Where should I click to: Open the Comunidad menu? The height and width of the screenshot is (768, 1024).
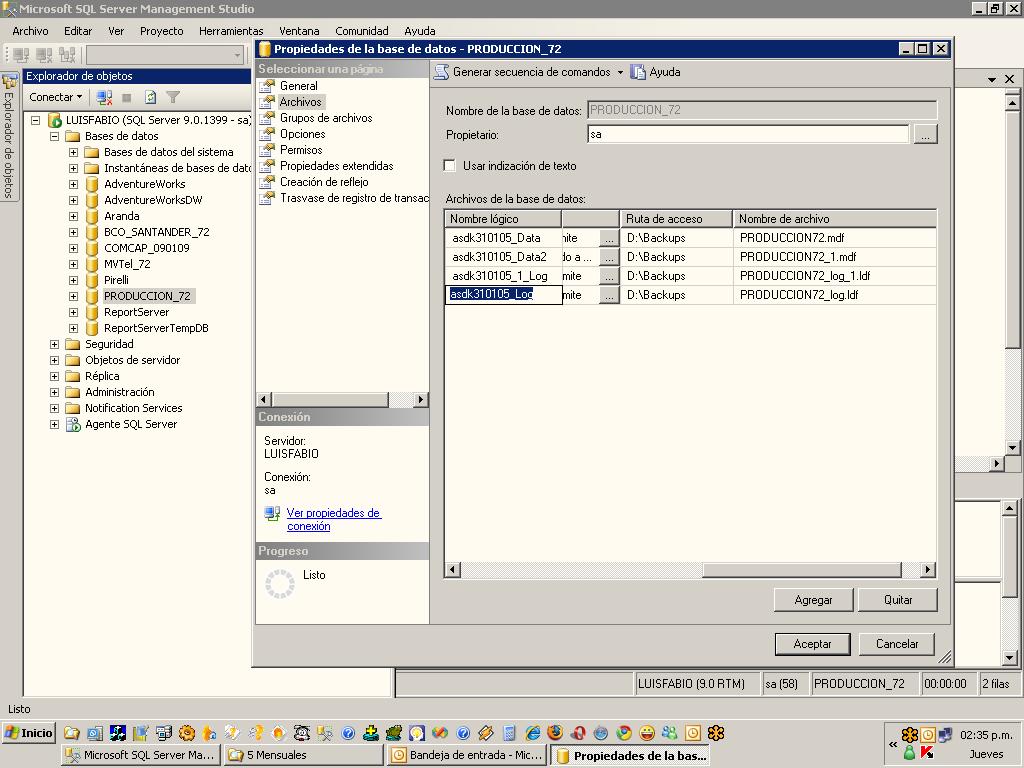click(x=362, y=31)
